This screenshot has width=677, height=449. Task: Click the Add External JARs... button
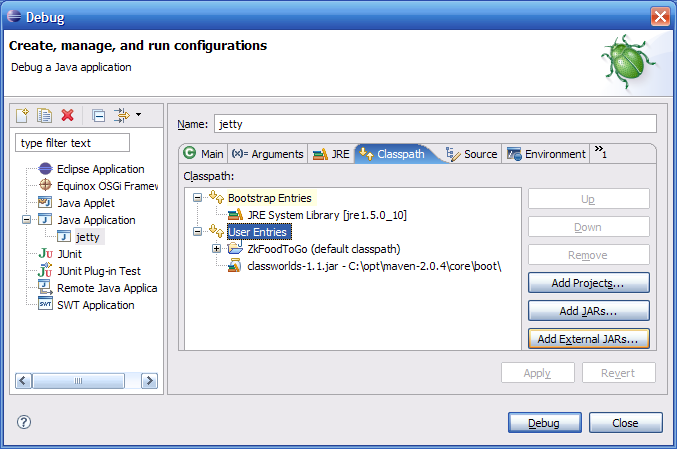click(x=588, y=339)
